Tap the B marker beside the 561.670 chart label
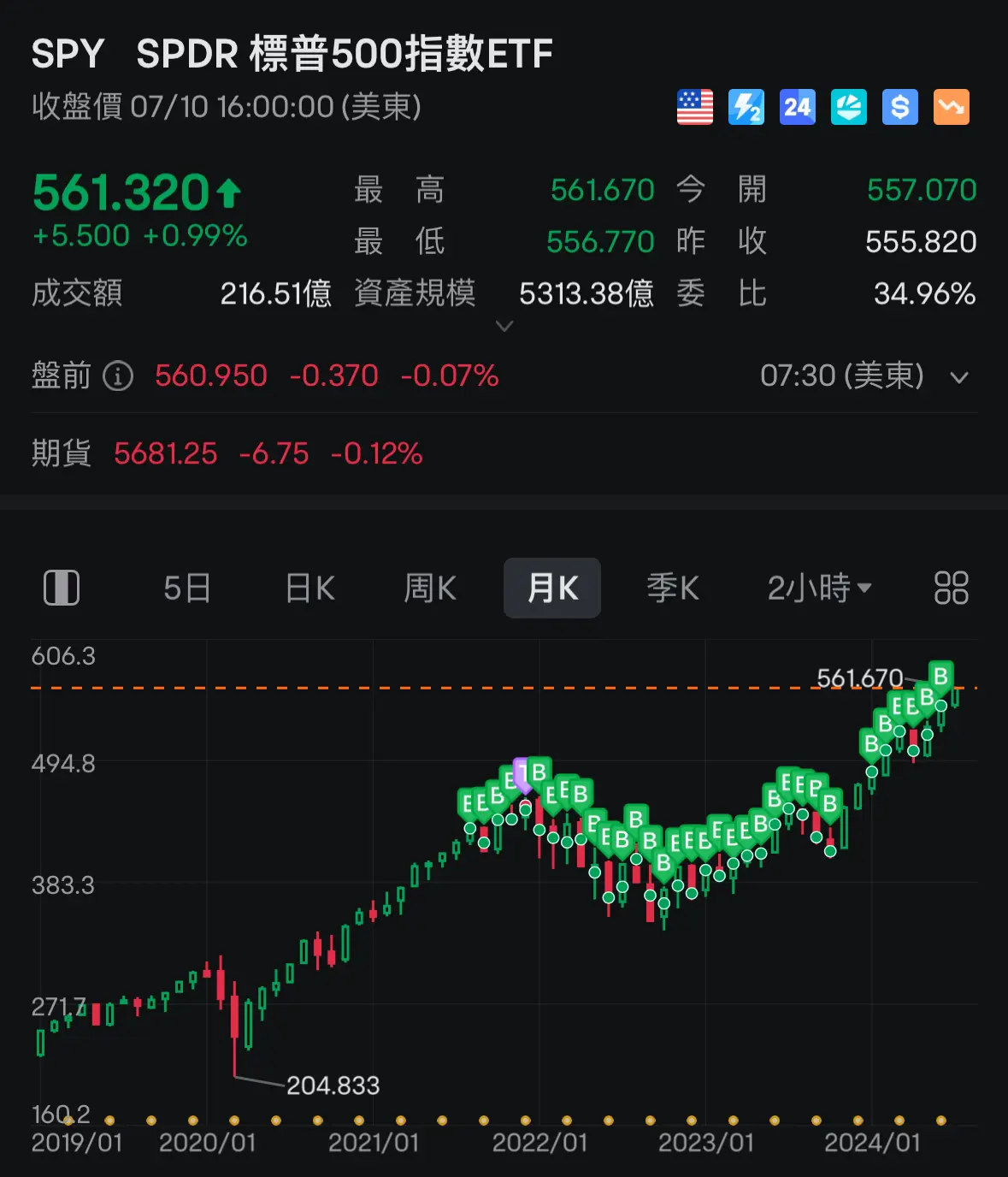This screenshot has width=1008, height=1177. click(940, 678)
